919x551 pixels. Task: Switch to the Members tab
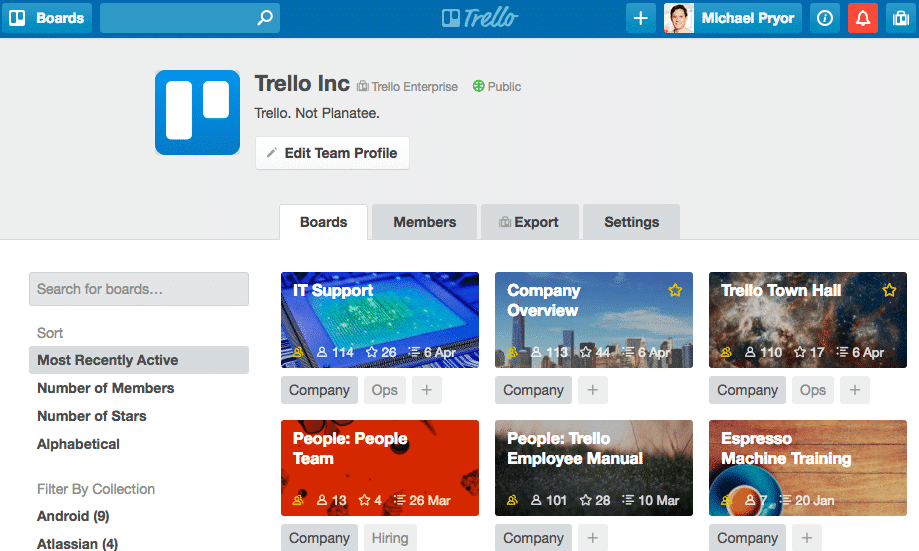click(424, 222)
